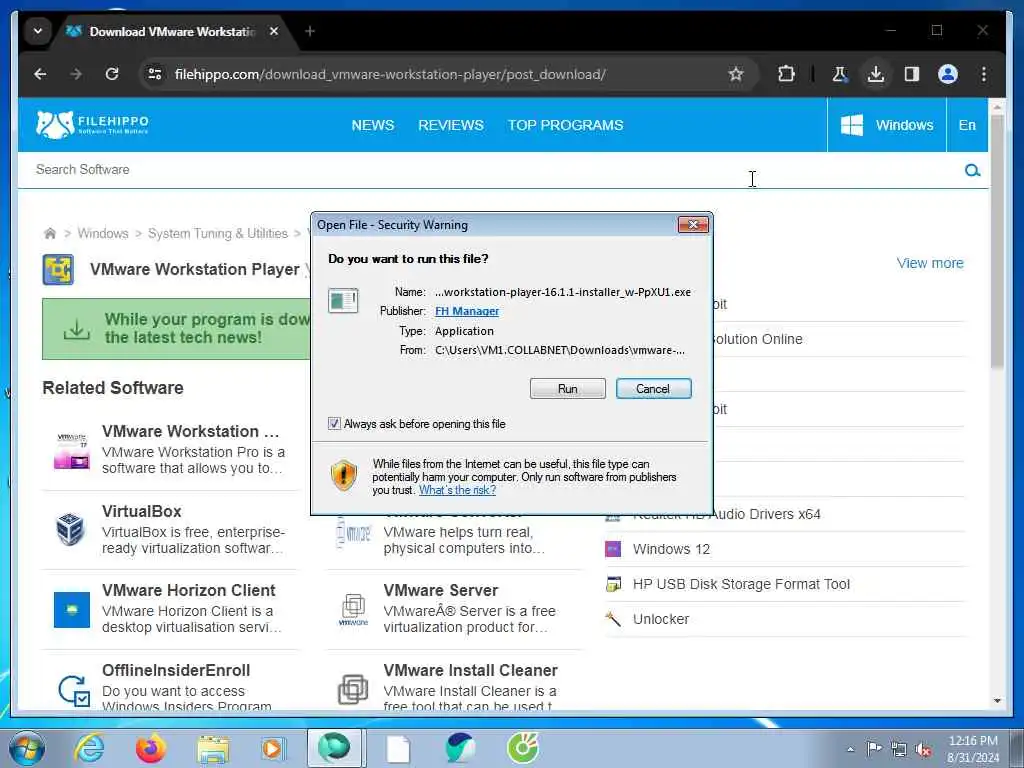Click the volume icon in system tray
Image resolution: width=1024 pixels, height=768 pixels.
tap(923, 750)
